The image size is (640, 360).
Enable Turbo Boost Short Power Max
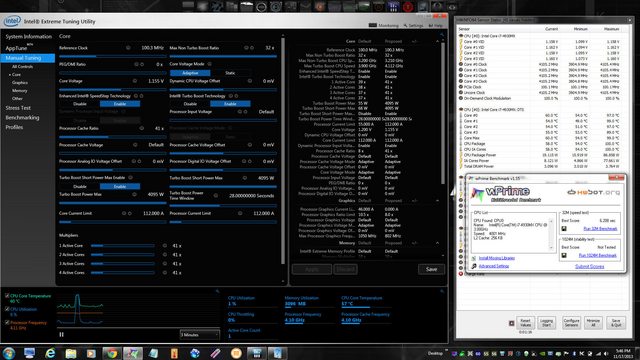coord(120,186)
